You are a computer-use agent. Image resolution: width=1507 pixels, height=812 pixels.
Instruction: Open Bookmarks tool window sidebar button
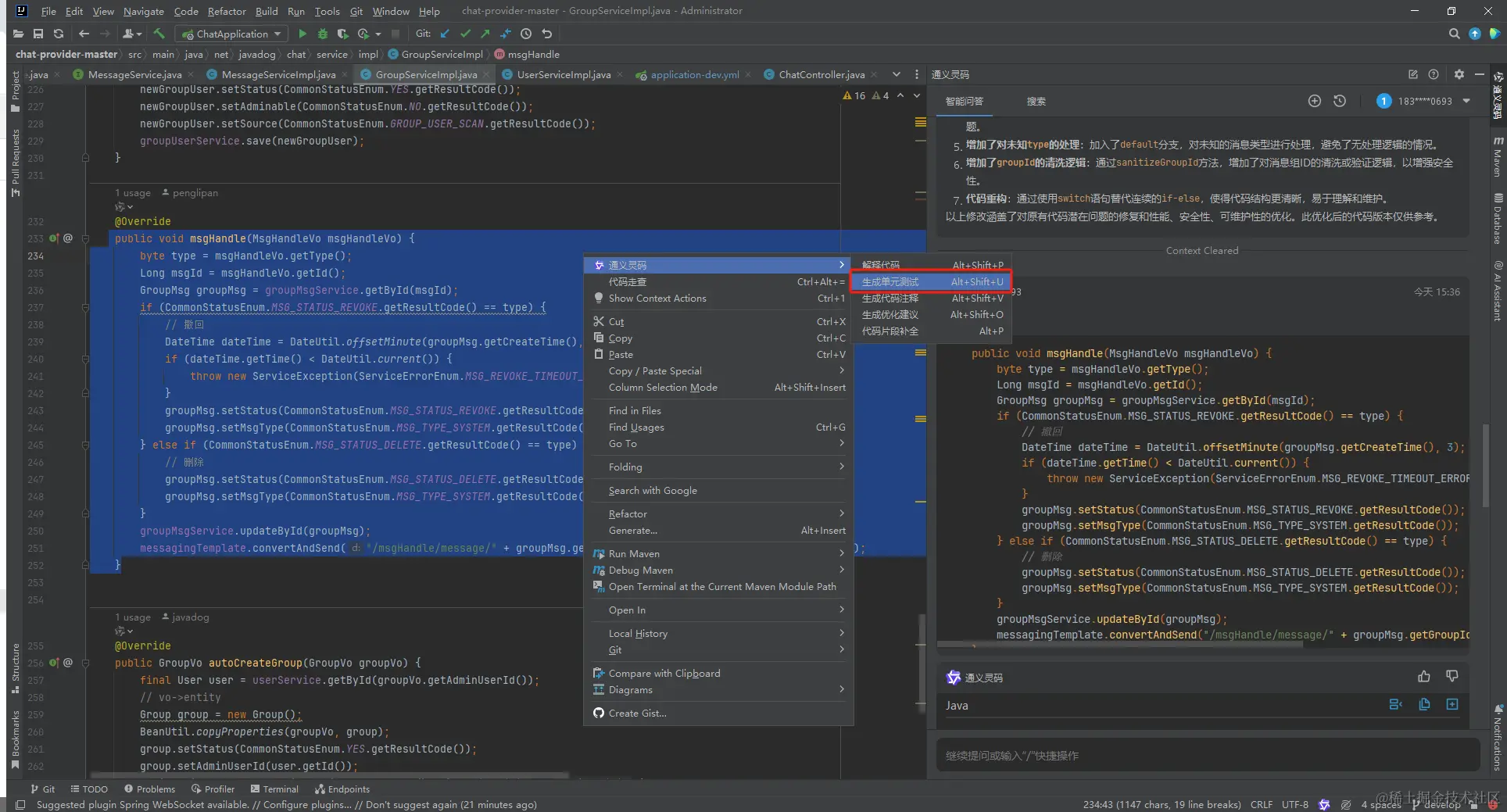[15, 739]
